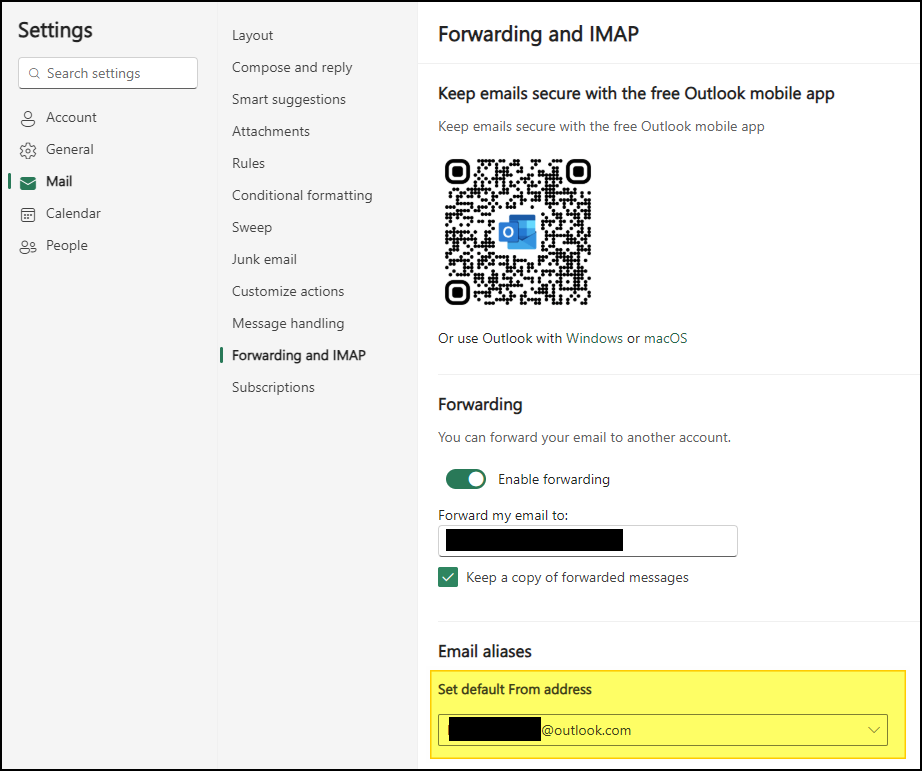Open Compose and reply settings
922x771 pixels.
click(x=292, y=68)
